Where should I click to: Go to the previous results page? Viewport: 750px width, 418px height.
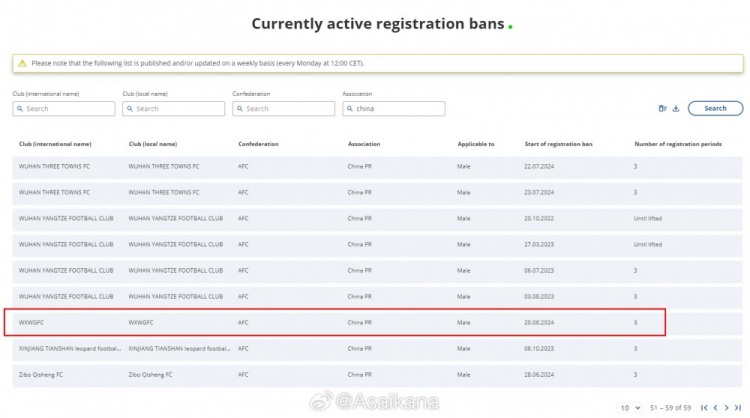pos(716,407)
